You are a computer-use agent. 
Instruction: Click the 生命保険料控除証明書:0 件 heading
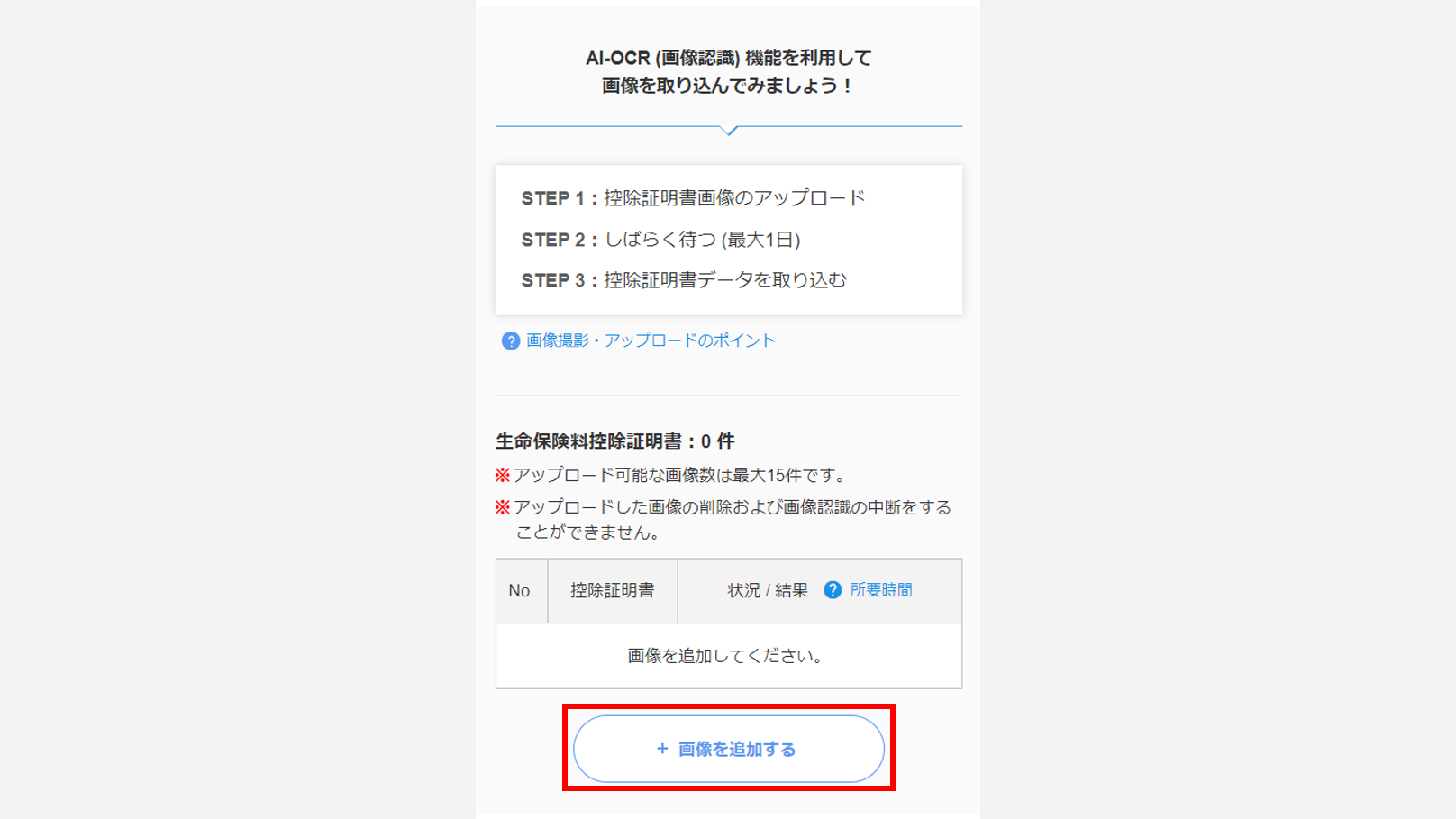[x=615, y=441]
